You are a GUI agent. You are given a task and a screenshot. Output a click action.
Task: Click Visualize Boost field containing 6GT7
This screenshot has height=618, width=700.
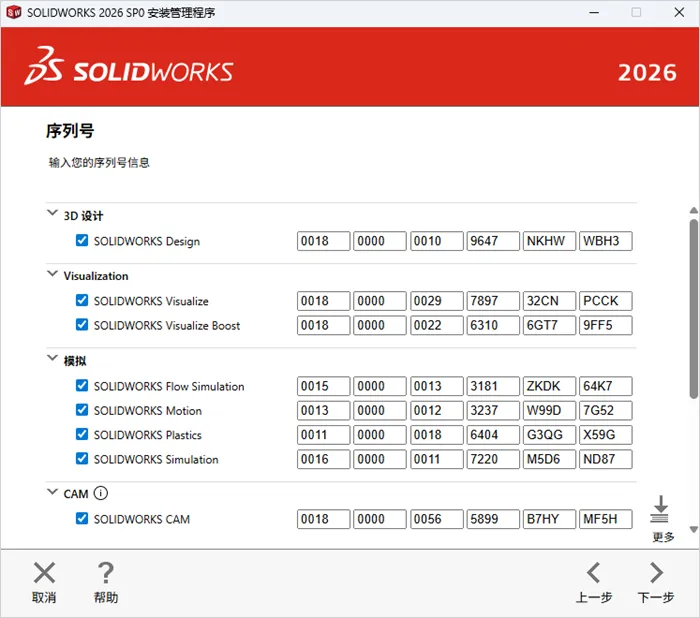549,326
